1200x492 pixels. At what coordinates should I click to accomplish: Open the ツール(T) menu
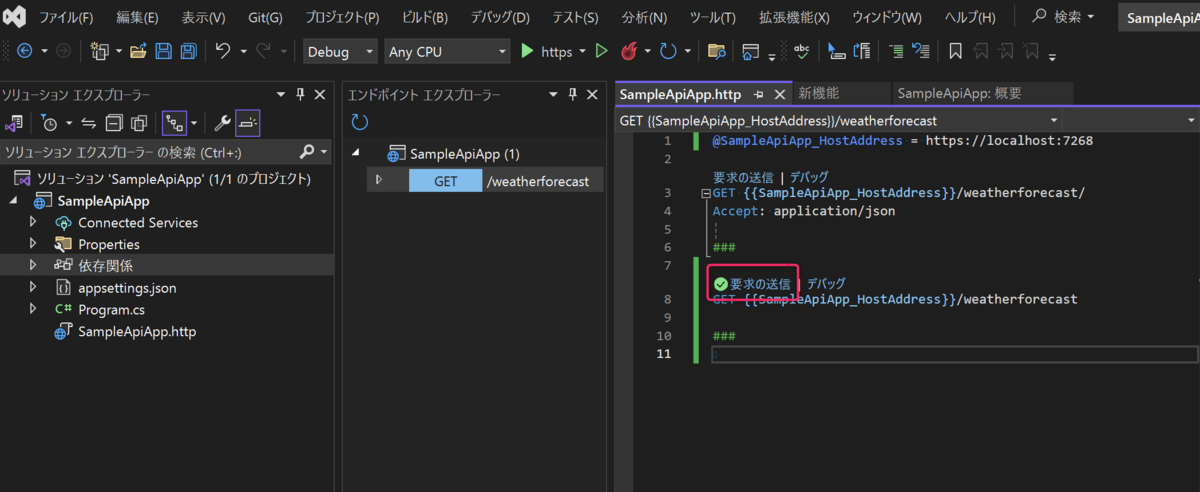tap(712, 17)
